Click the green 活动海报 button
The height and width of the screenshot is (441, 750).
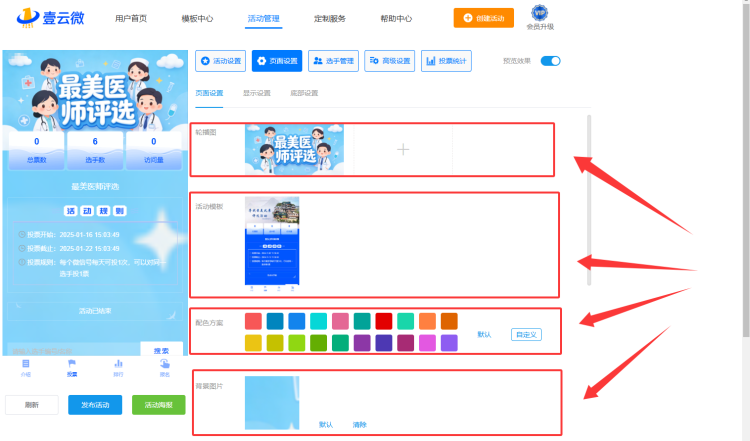158,405
